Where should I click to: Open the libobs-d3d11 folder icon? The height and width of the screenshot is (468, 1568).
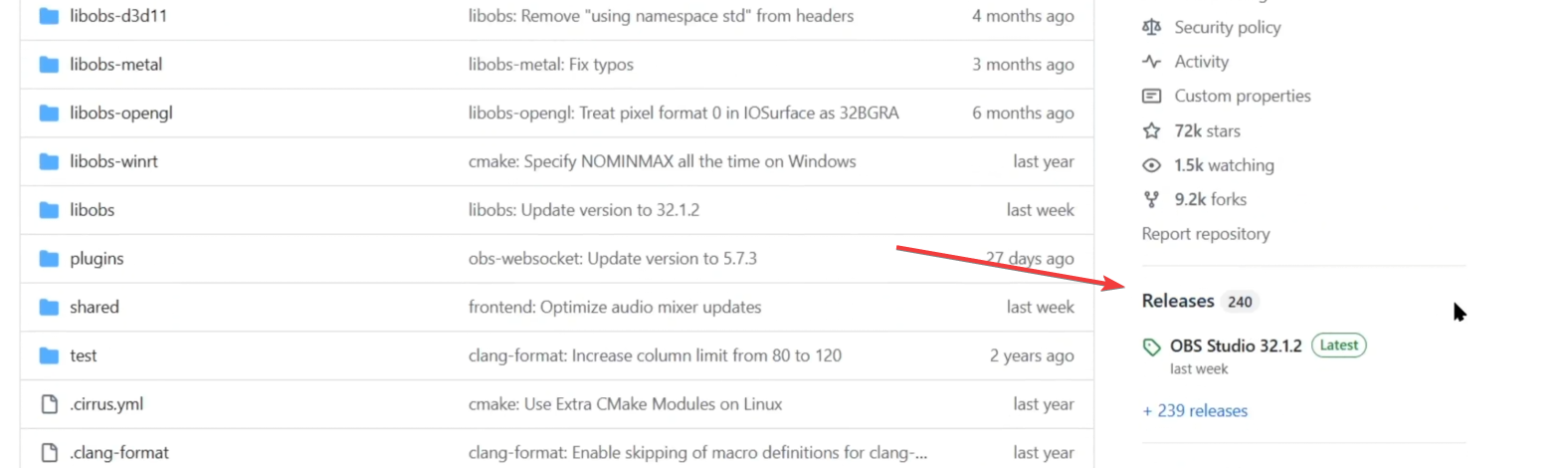click(x=49, y=16)
